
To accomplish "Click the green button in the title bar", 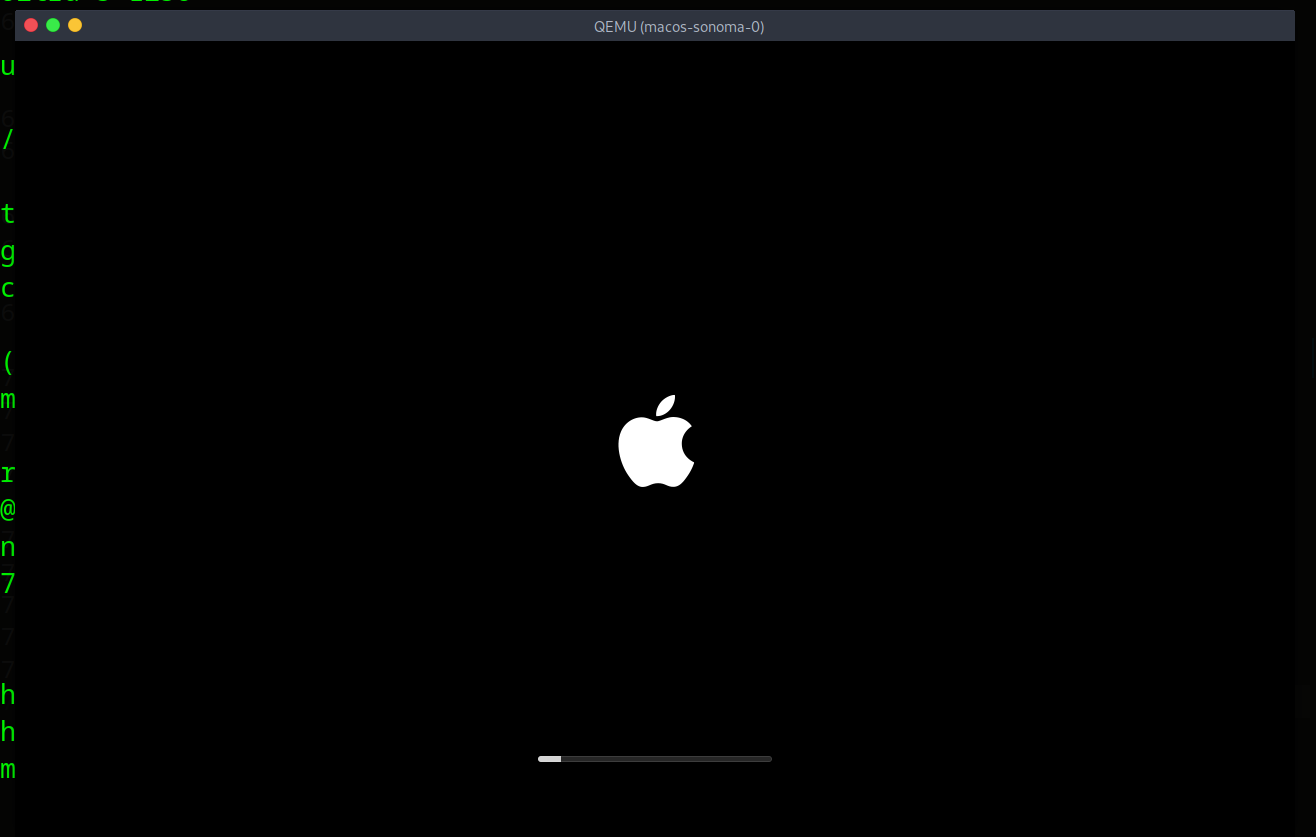I will tap(52, 25).
